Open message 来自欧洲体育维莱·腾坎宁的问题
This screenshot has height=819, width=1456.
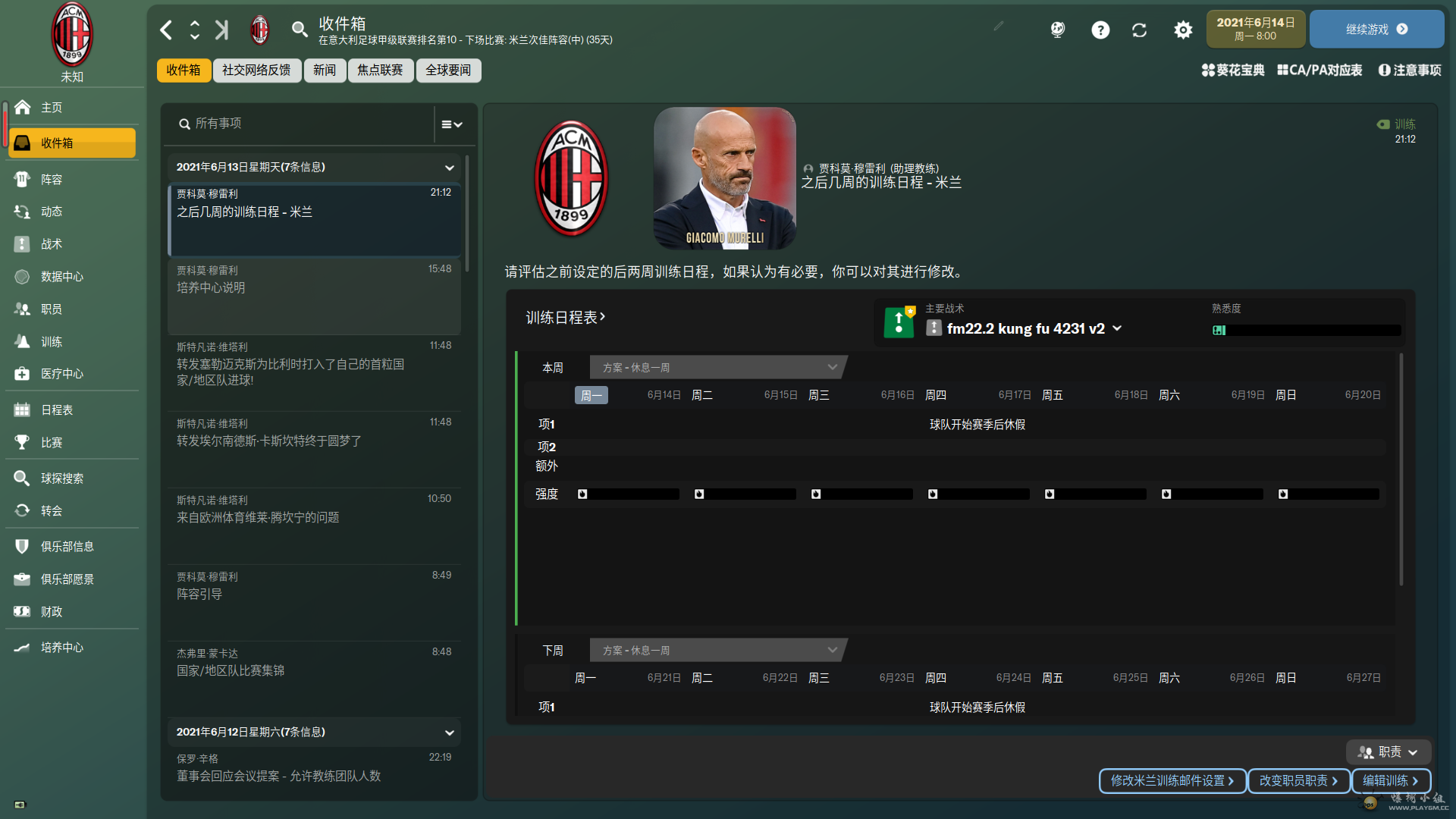(314, 526)
